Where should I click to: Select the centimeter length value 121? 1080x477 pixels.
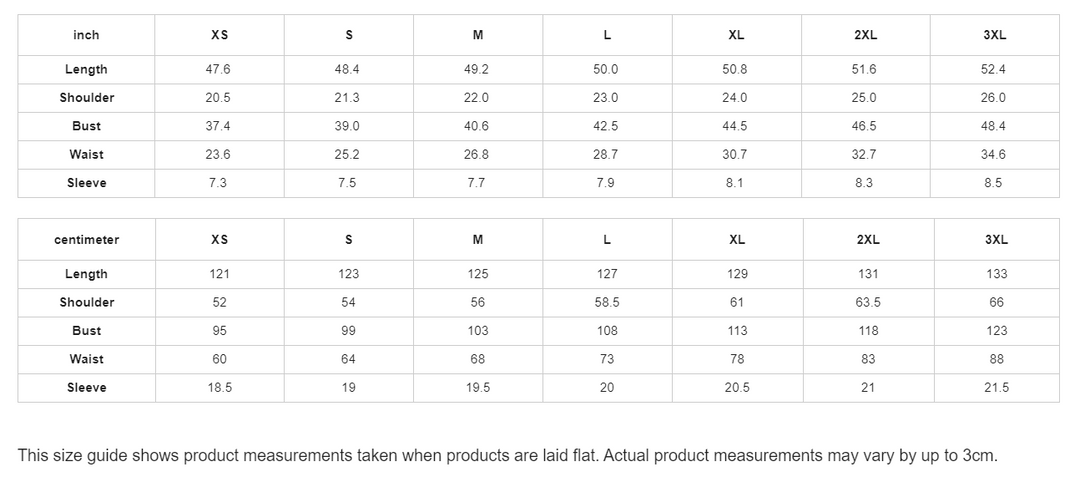click(219, 274)
